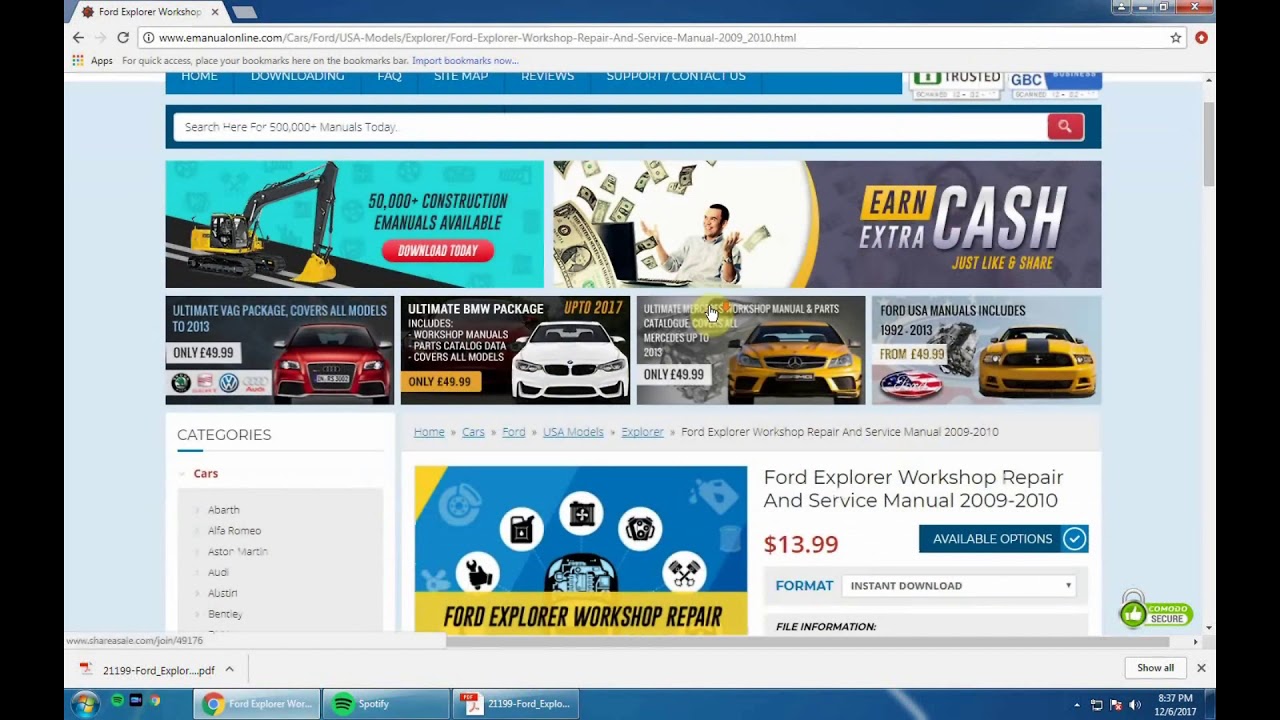Click the pinned Chrome quick-launch icon

[155, 701]
